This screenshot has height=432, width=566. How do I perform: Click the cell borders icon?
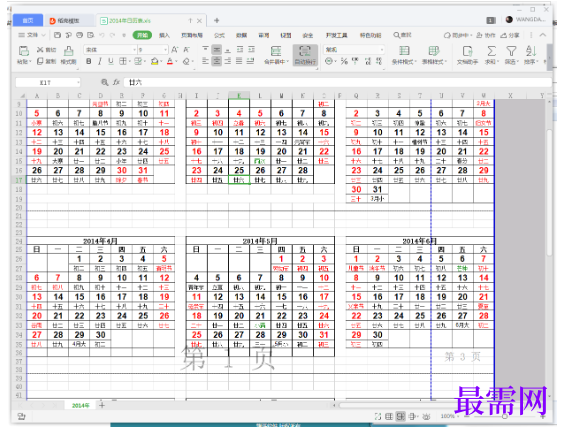[123, 61]
